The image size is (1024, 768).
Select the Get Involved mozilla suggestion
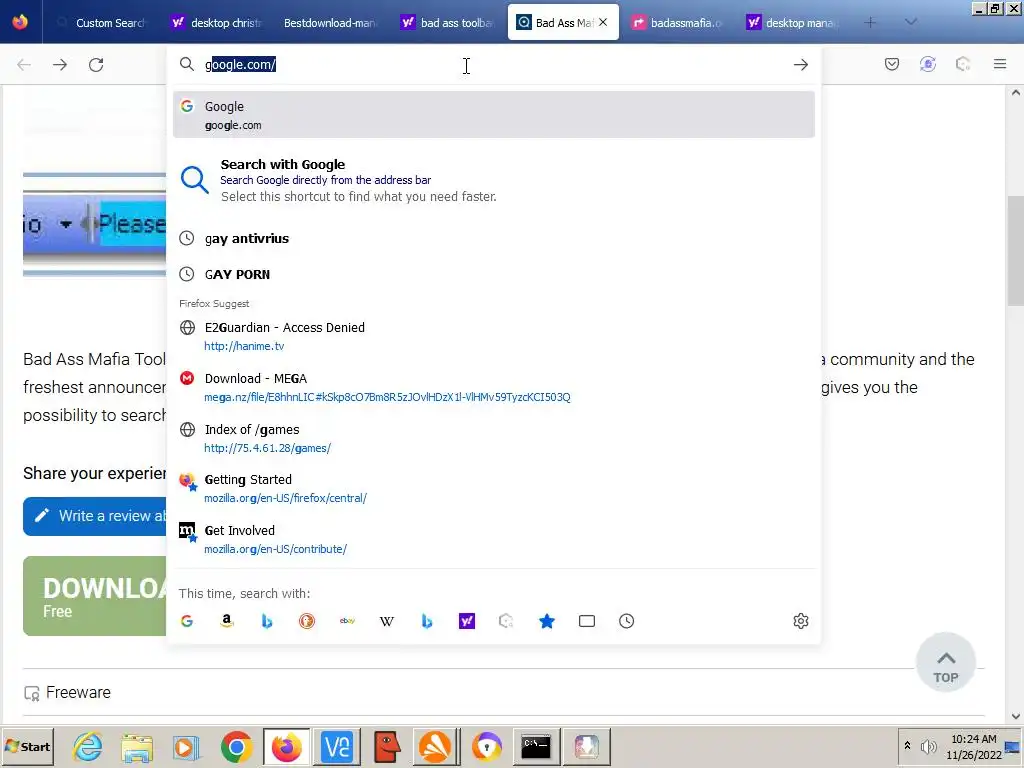[x=494, y=539]
